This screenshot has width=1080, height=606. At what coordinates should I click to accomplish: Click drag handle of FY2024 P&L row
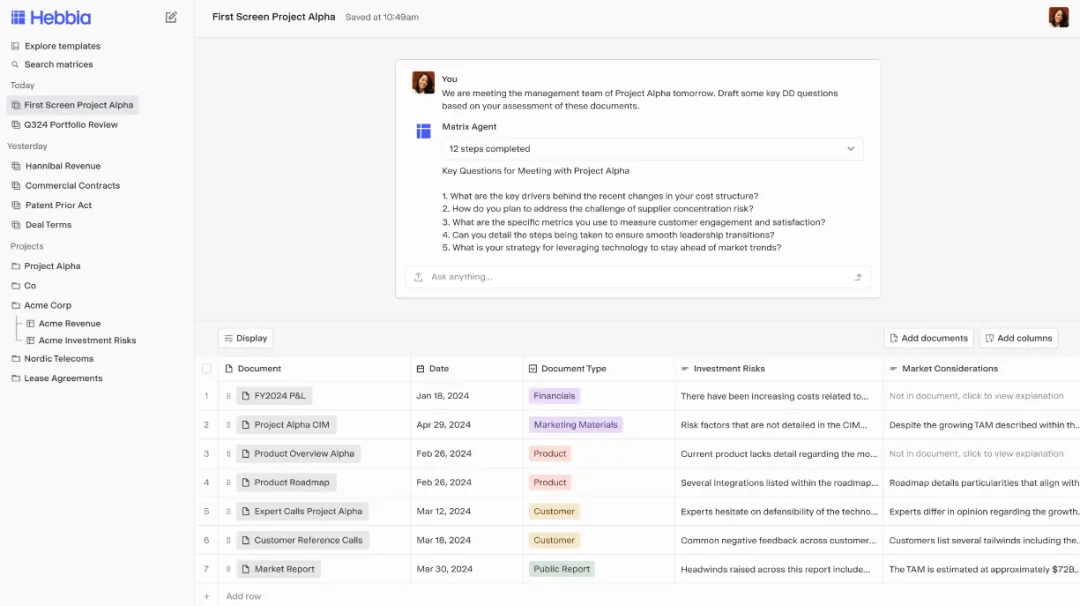tap(228, 396)
